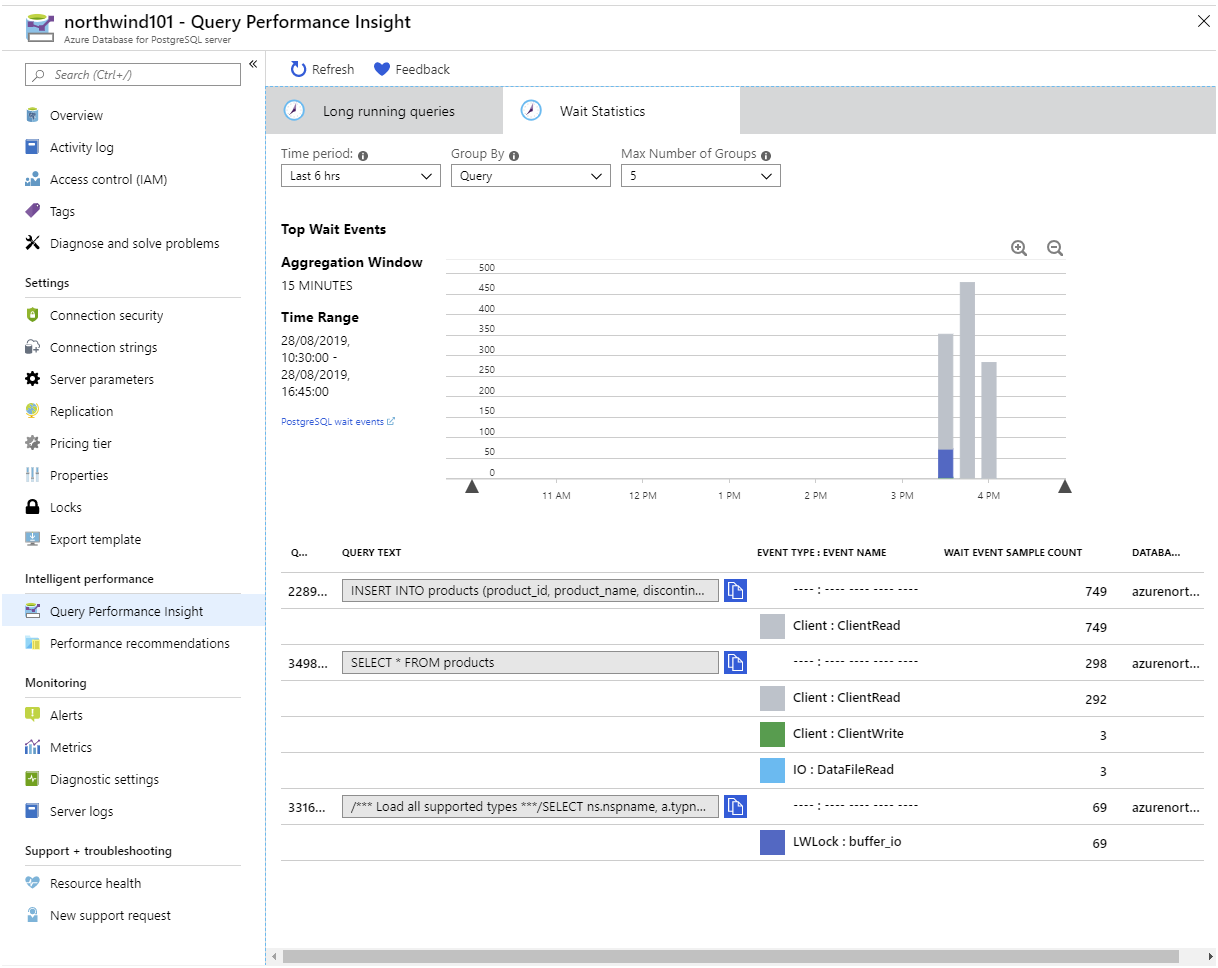Open the Time period dropdown
Viewport: 1218px width, 968px height.
tap(361, 175)
